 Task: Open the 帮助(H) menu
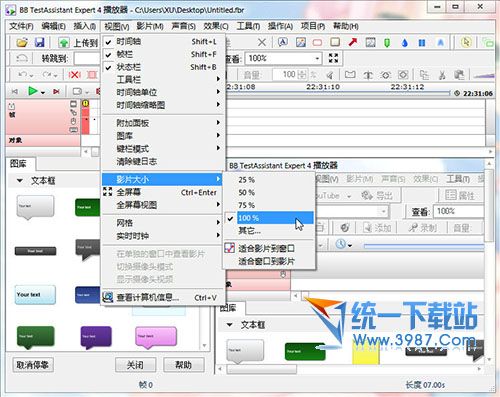point(346,26)
